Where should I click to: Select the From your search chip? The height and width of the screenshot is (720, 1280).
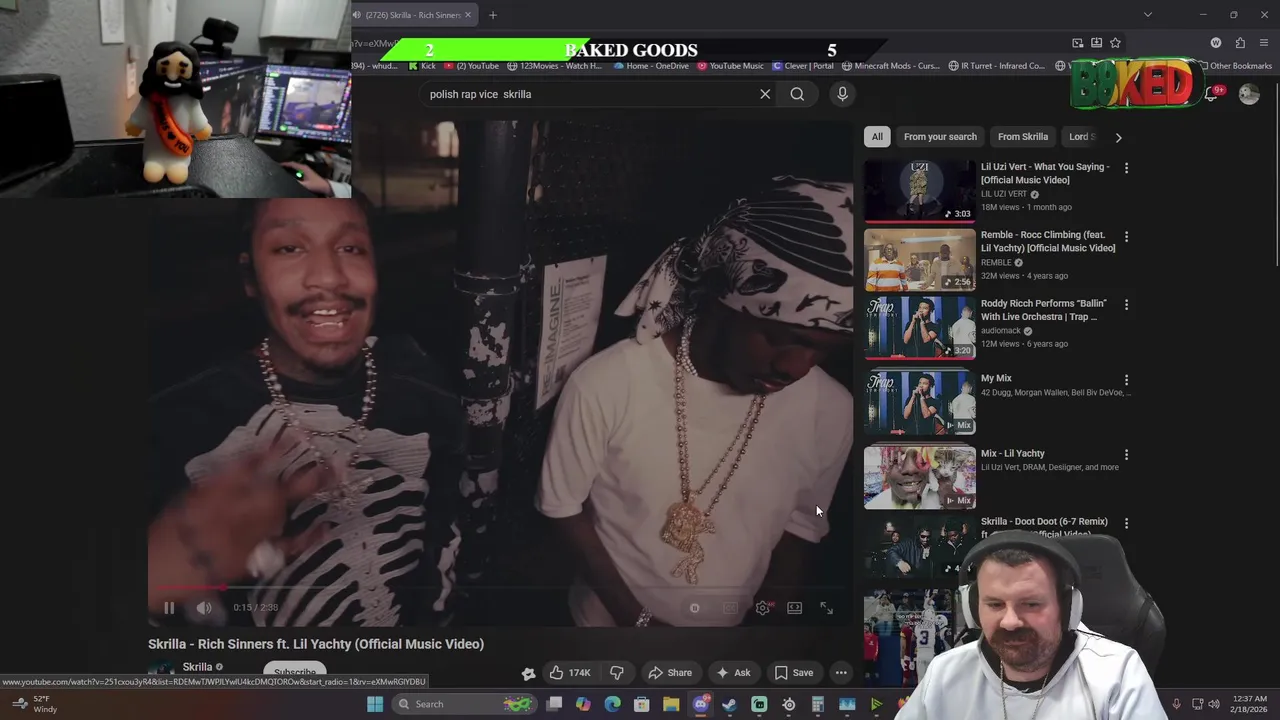940,137
